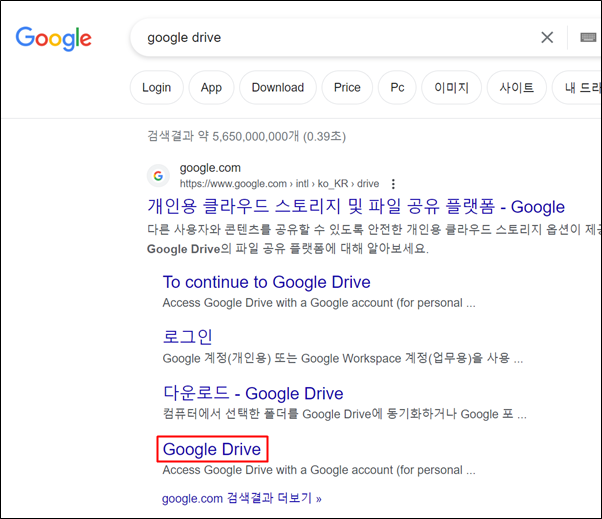Select the Price filter chip

tap(347, 88)
